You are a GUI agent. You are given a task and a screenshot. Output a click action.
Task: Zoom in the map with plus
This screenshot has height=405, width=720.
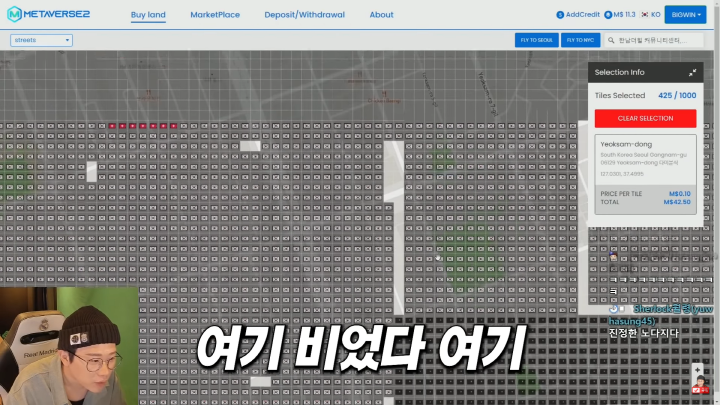698,370
